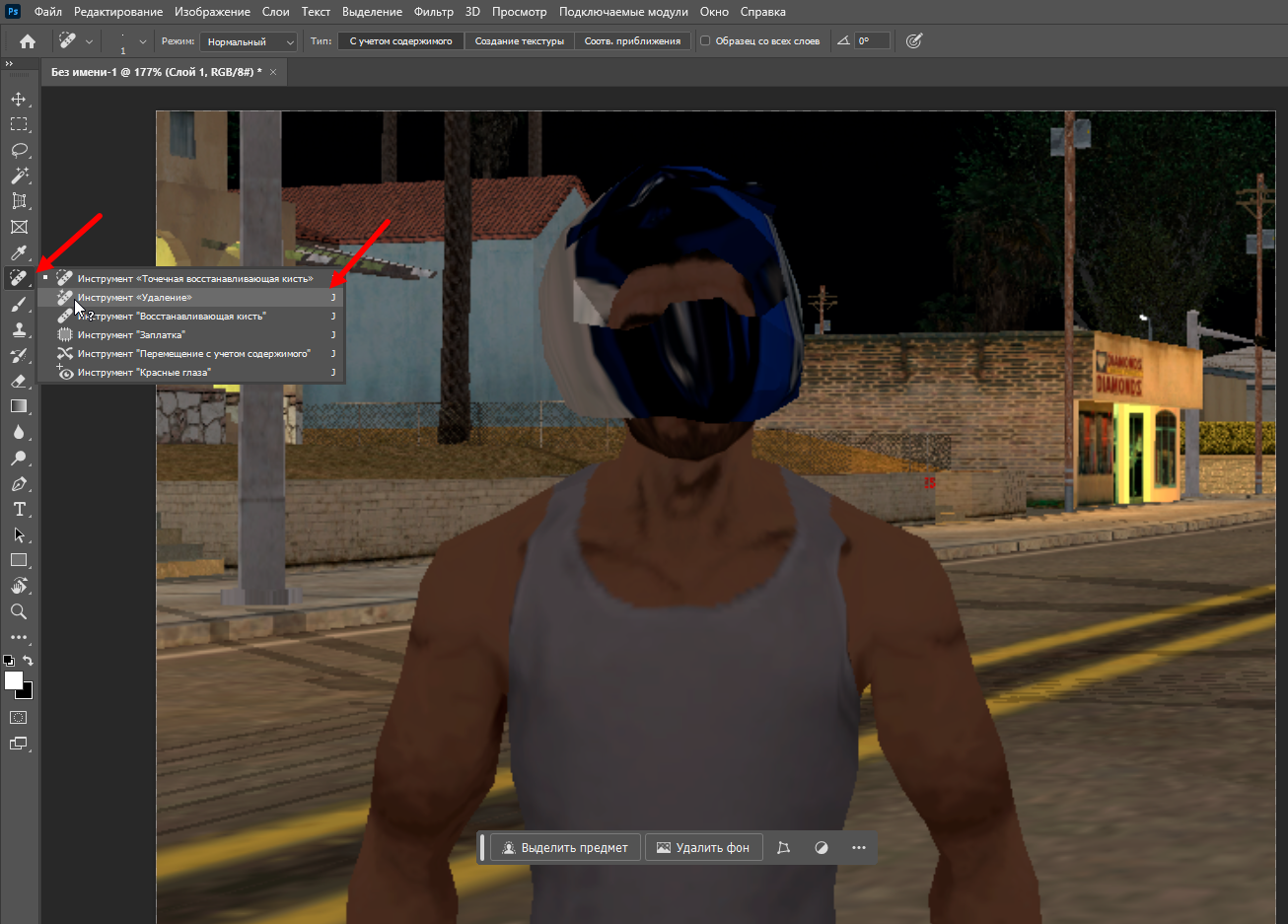Pick the Crop tool
Viewport: 1288px width, 924px height.
19,201
